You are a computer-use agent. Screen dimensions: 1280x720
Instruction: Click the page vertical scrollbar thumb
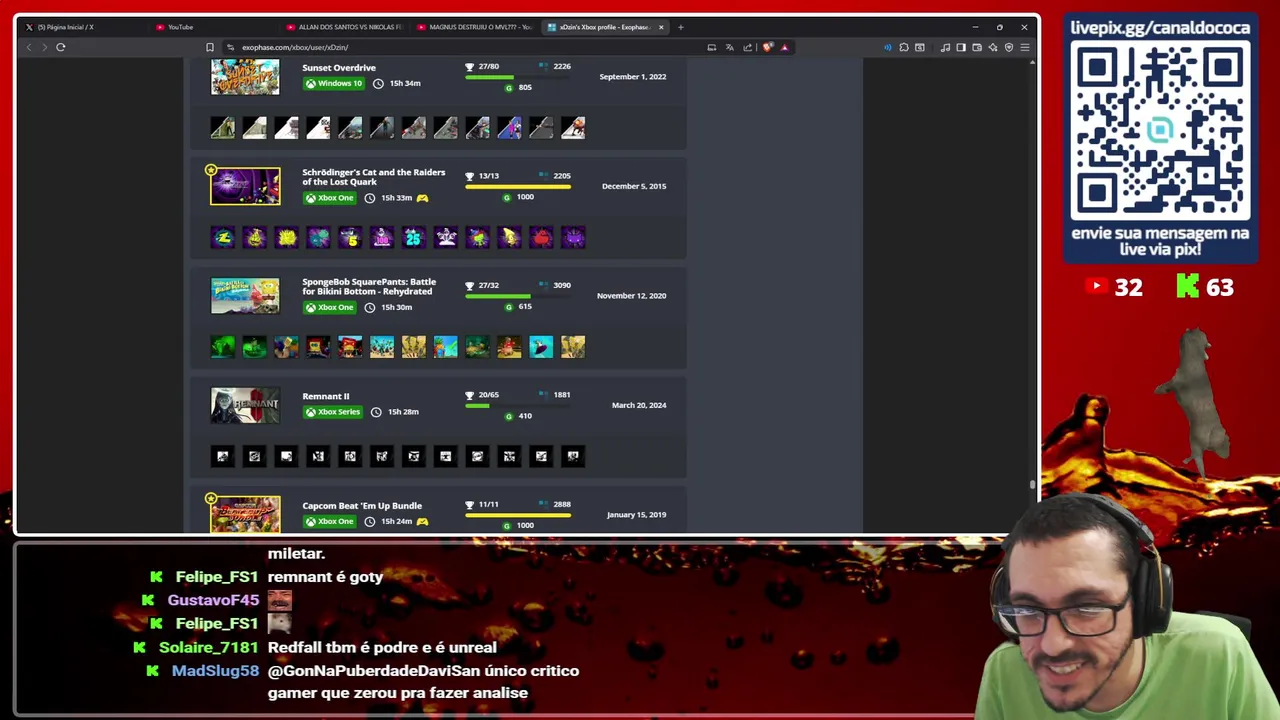click(x=1033, y=485)
